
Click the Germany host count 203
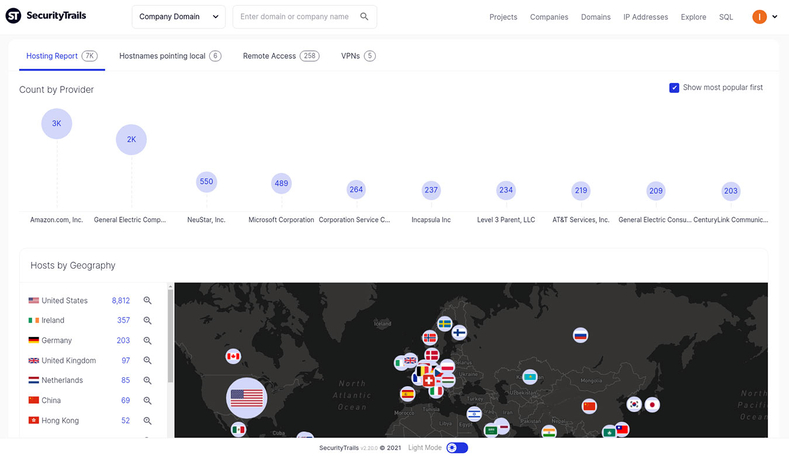pos(123,340)
